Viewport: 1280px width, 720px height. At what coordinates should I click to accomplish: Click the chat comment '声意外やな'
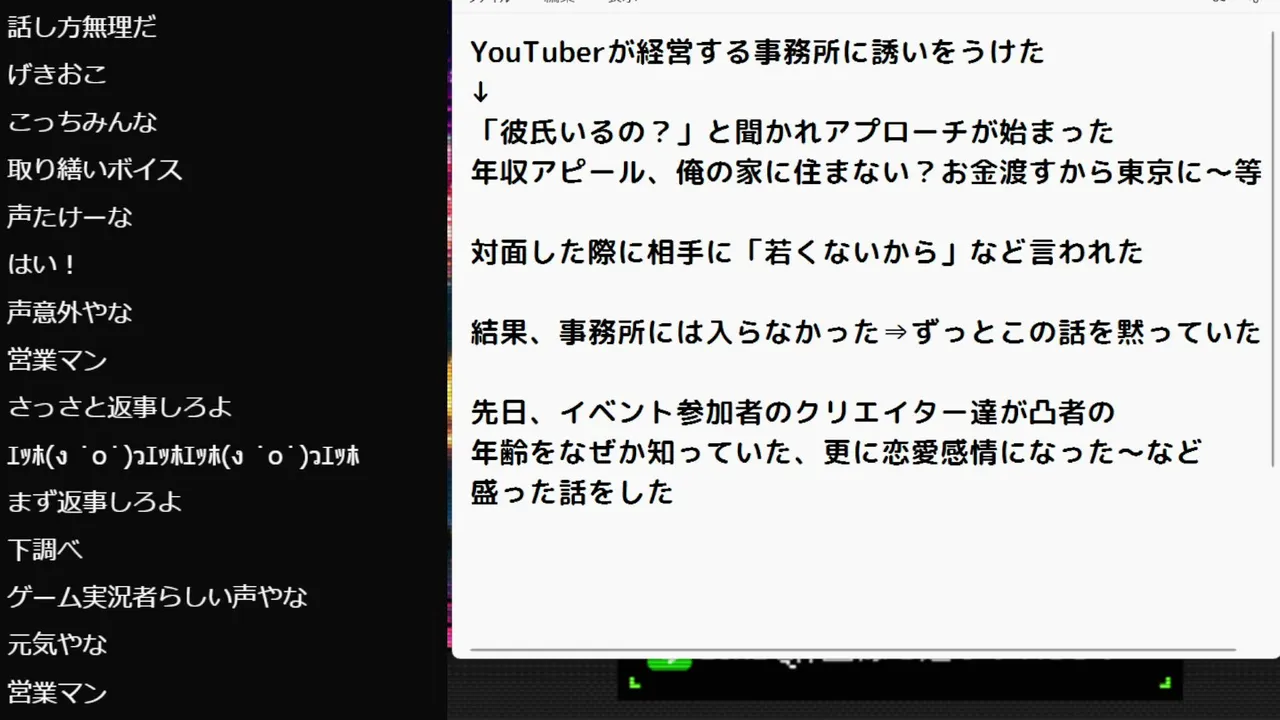pos(70,312)
